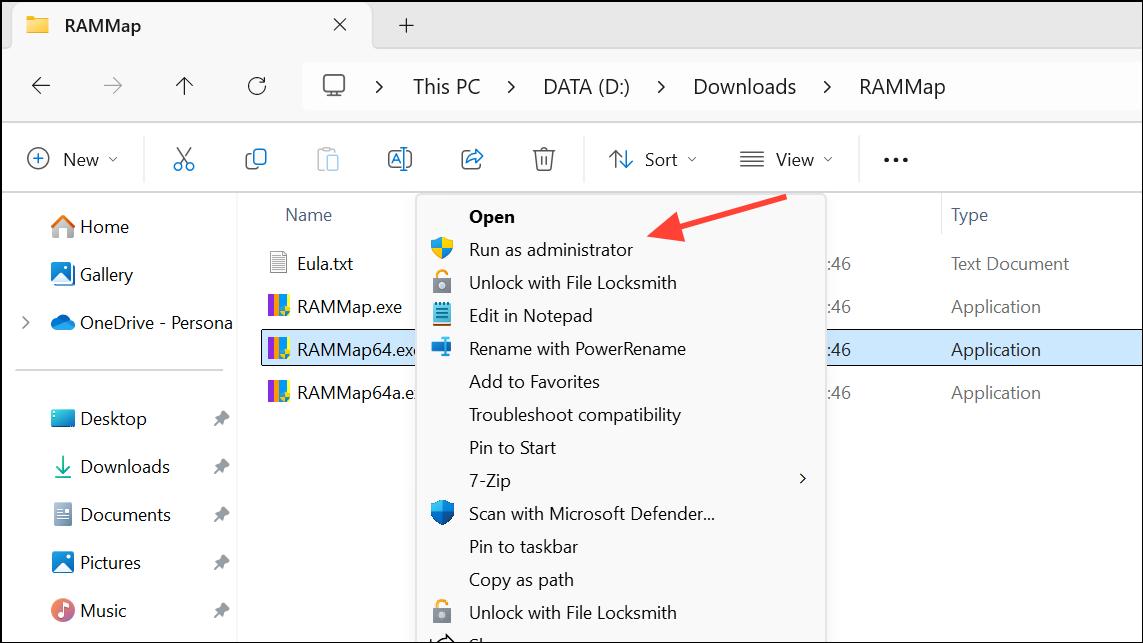Click the Eula.txt document icon
This screenshot has width=1143, height=643.
point(278,262)
